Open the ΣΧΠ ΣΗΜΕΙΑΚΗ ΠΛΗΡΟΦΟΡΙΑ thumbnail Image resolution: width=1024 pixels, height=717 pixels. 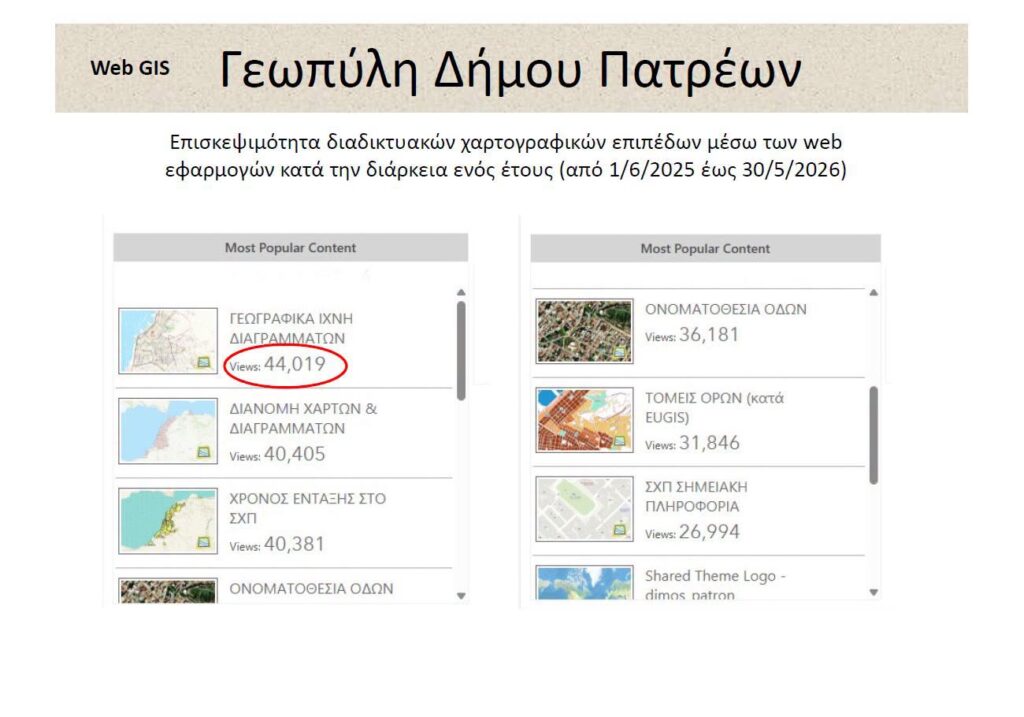[584, 509]
